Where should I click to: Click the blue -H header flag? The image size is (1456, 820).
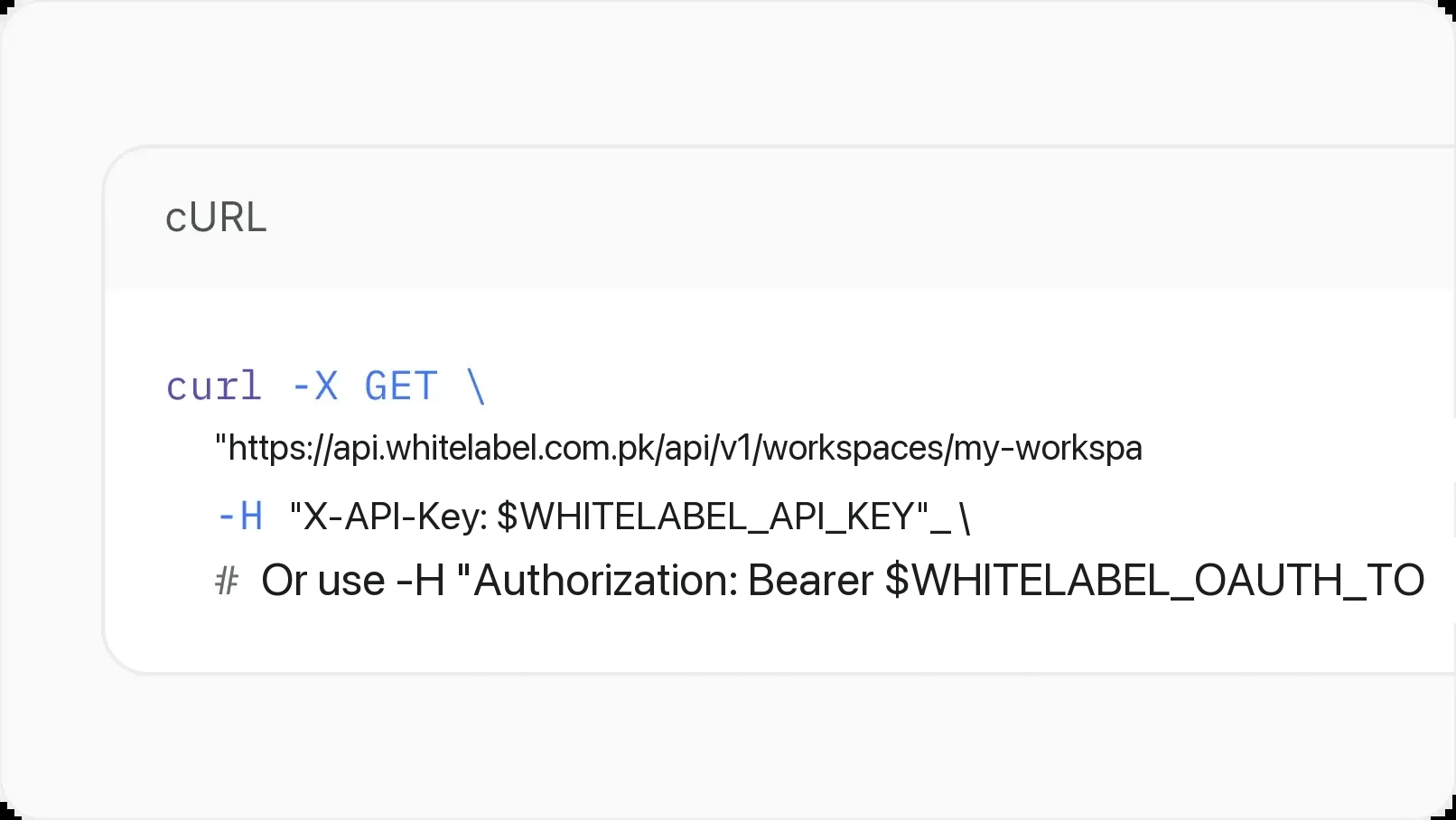tap(240, 517)
